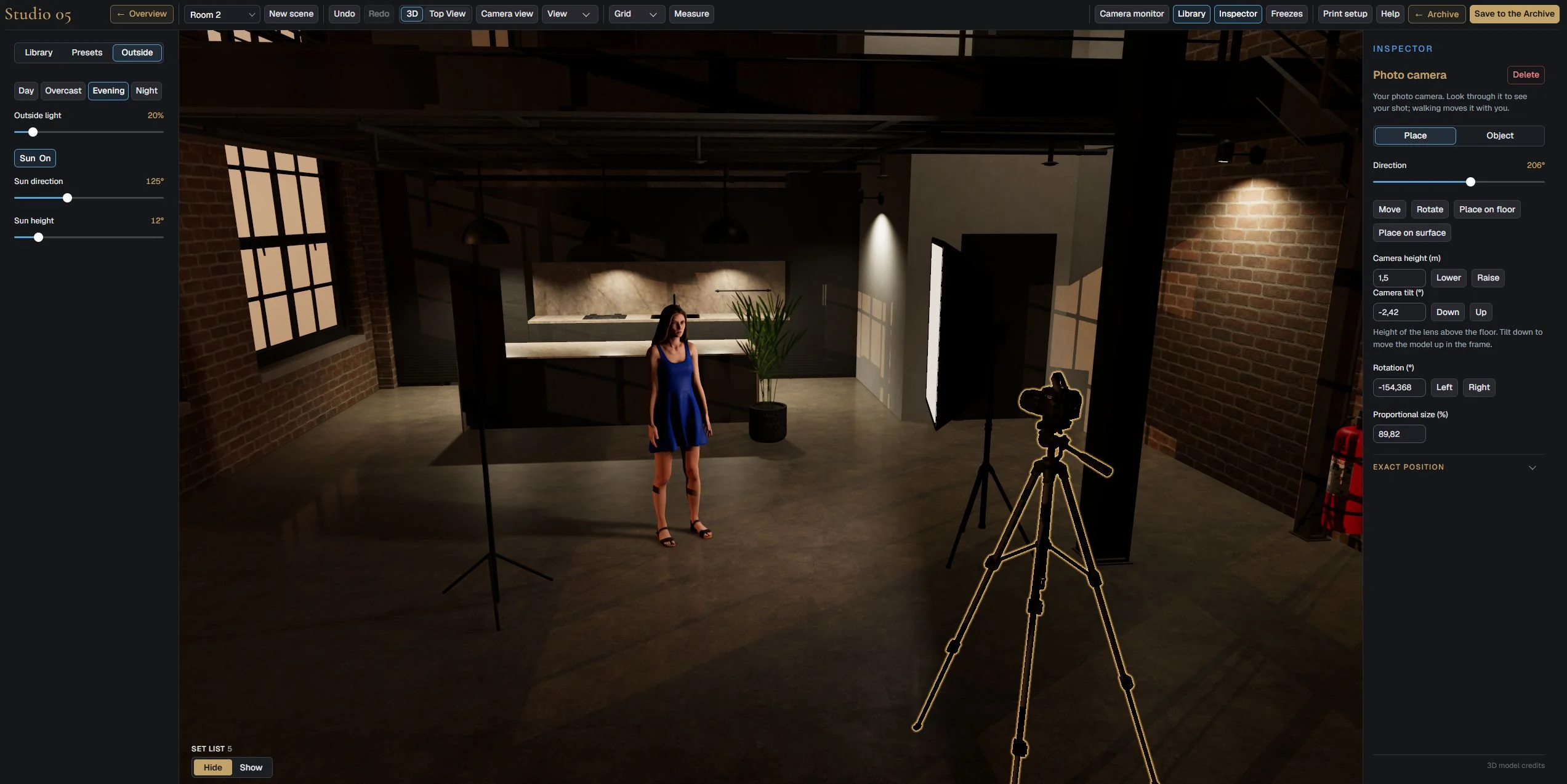Switch to the Outside tab

pos(137,53)
